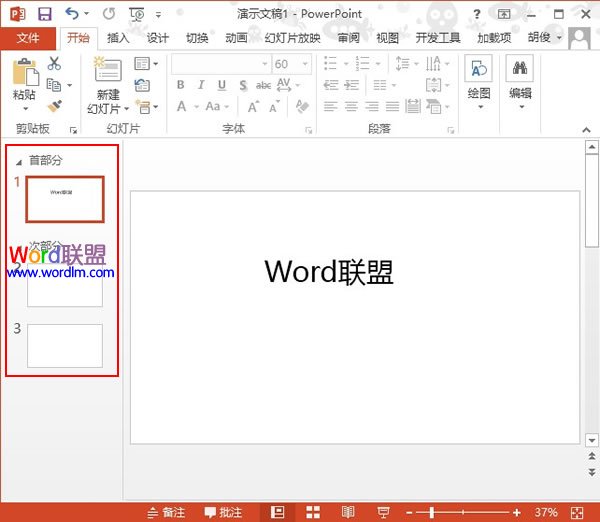Start slideshow from status bar button
This screenshot has height=522, width=600.
(382, 512)
